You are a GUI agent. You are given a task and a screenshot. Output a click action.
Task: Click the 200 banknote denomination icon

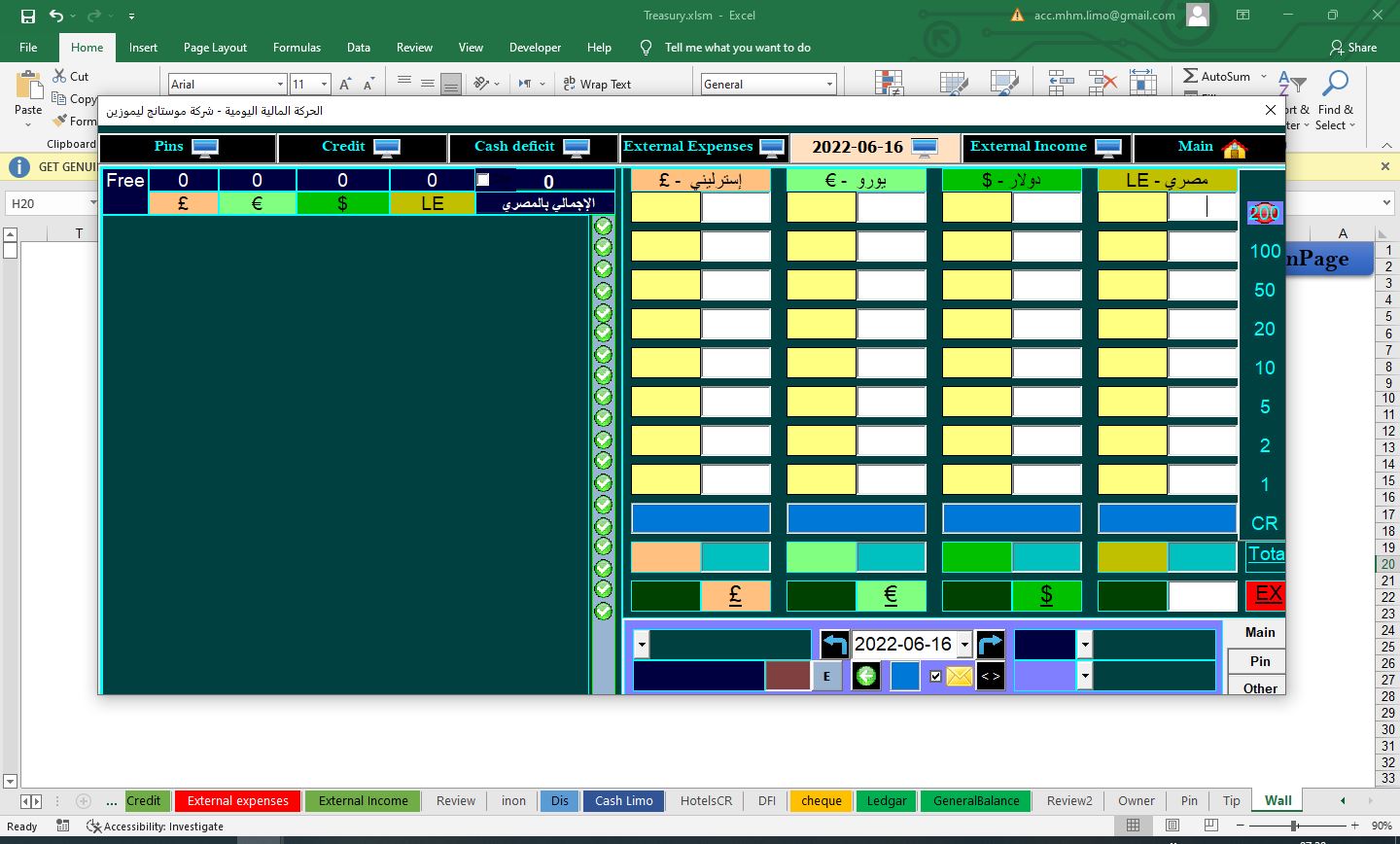click(1264, 213)
